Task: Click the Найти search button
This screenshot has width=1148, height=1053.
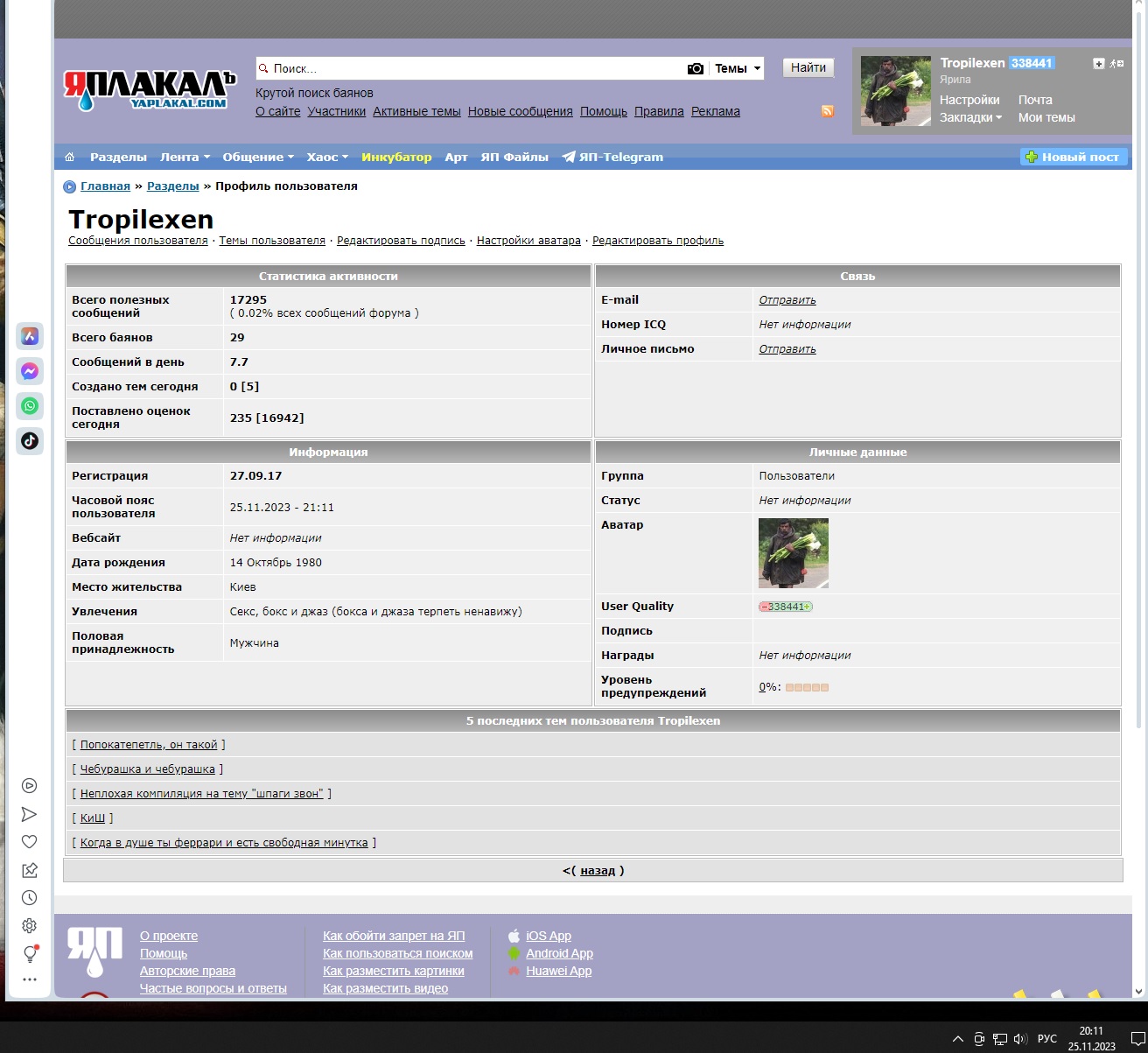Action: click(808, 67)
